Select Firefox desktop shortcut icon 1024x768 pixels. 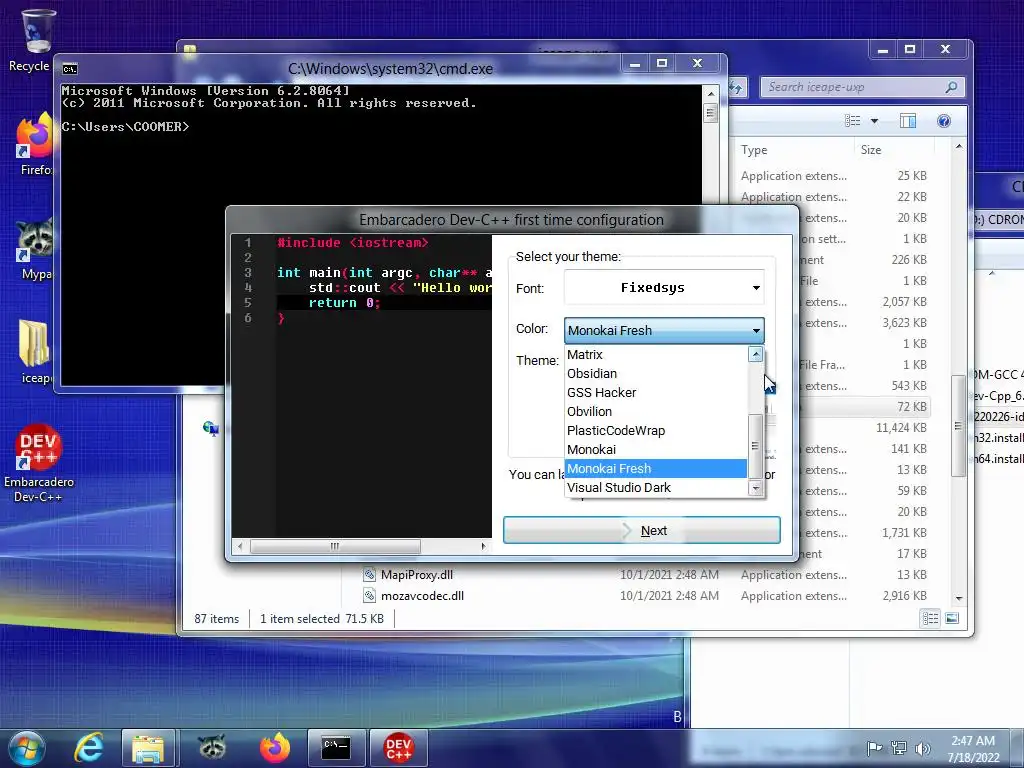pos(34,145)
